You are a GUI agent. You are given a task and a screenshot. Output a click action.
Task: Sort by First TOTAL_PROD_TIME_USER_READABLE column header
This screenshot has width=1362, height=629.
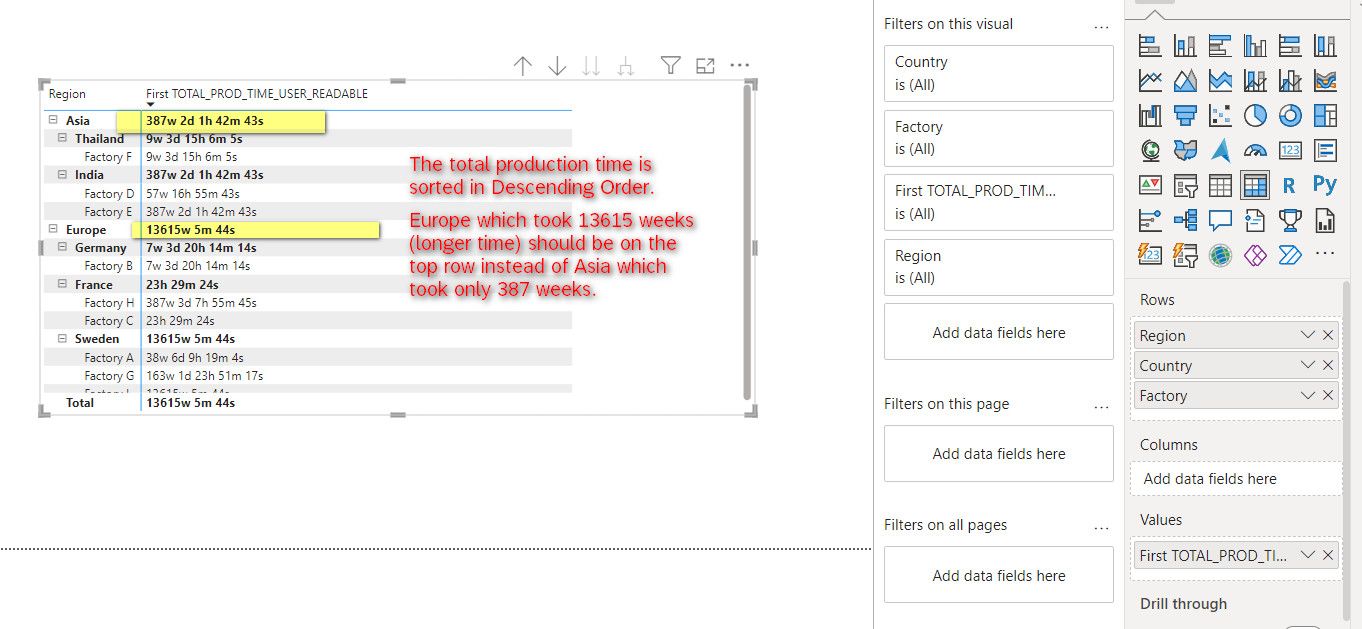coord(257,94)
